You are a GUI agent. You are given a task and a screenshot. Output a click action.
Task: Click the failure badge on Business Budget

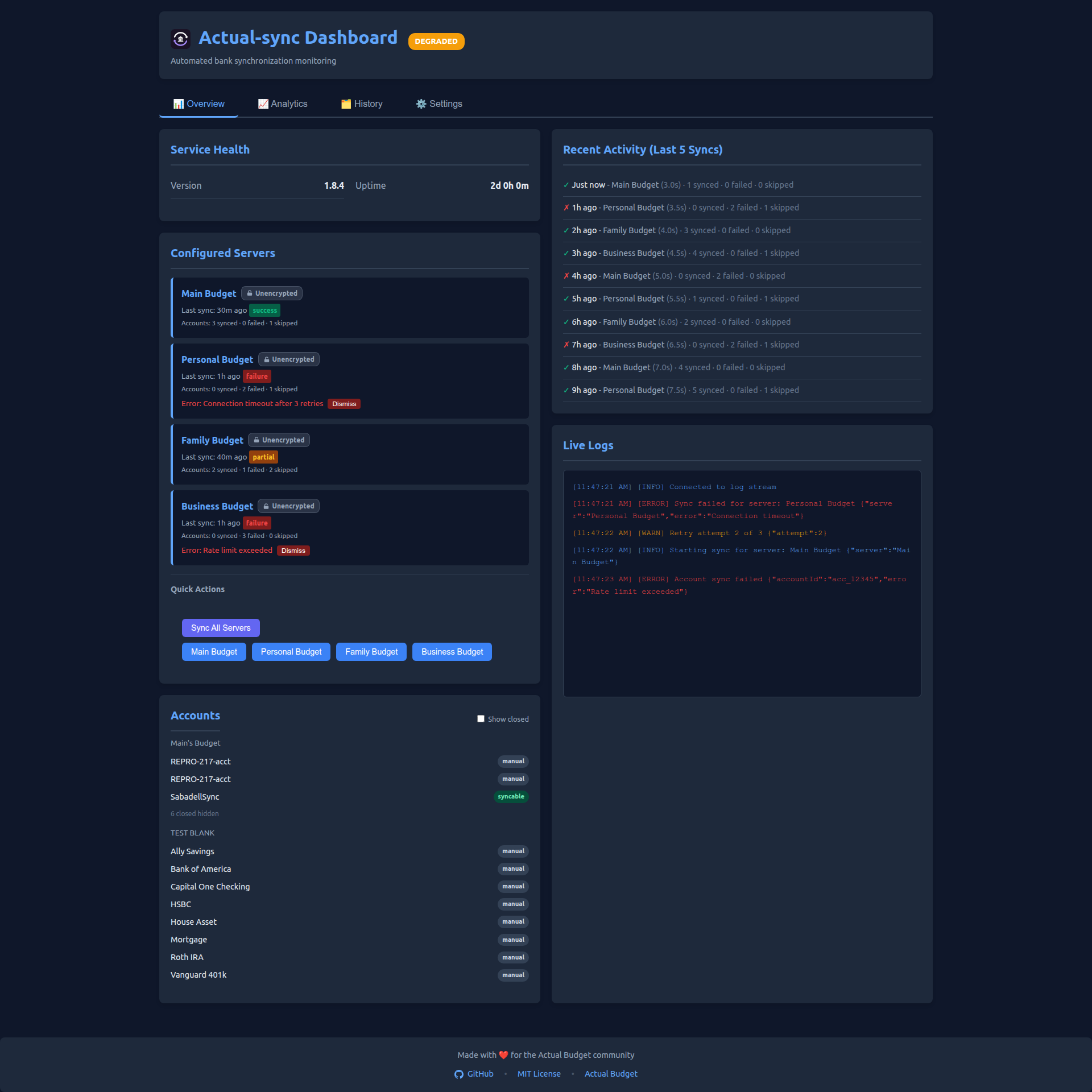(x=257, y=523)
